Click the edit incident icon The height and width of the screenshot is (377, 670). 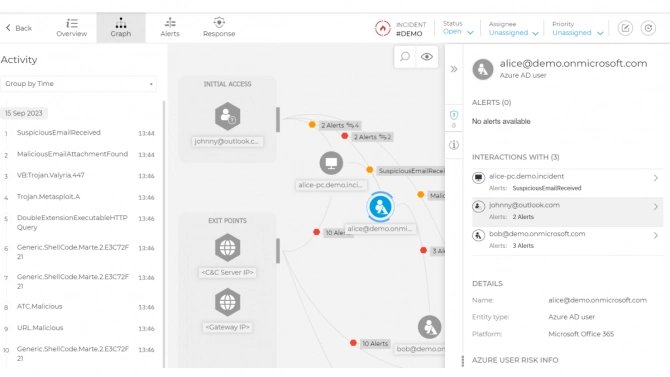tap(625, 28)
